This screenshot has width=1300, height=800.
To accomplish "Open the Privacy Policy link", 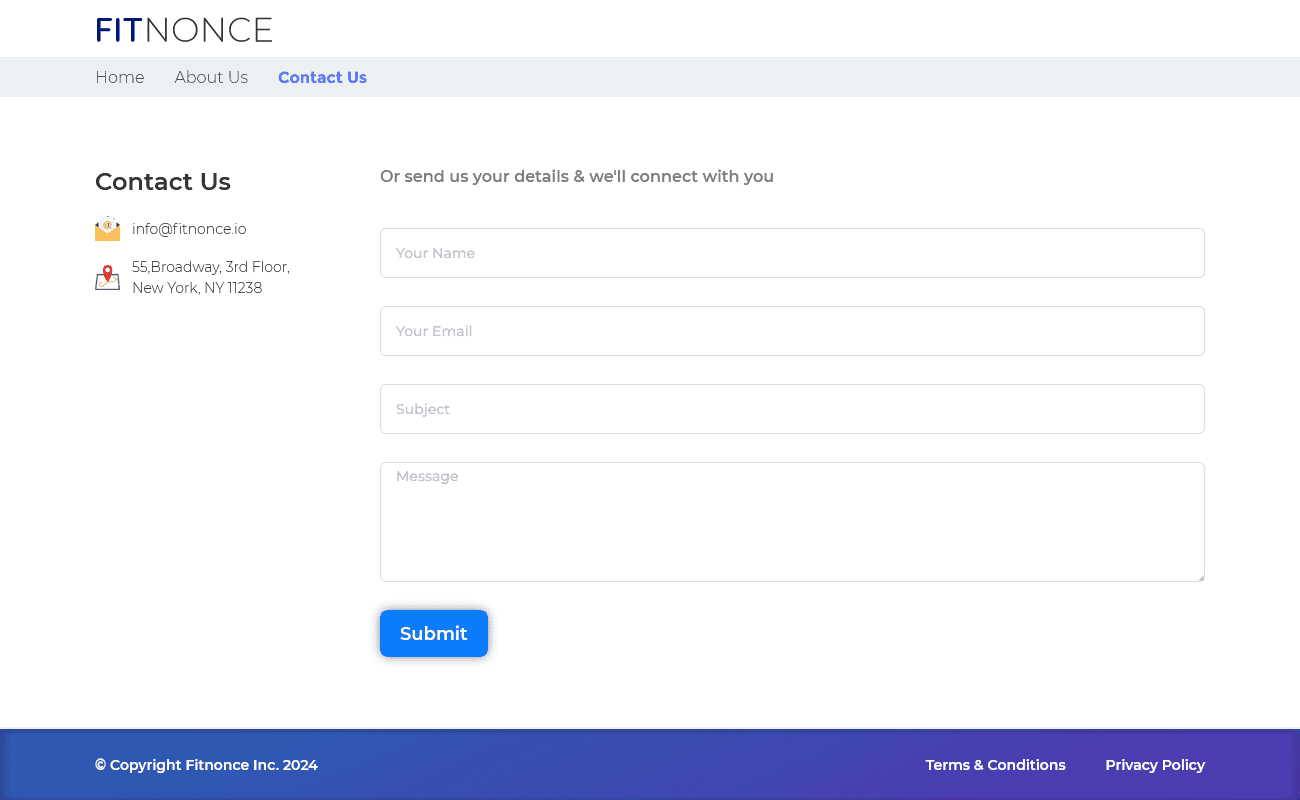I will point(1155,765).
